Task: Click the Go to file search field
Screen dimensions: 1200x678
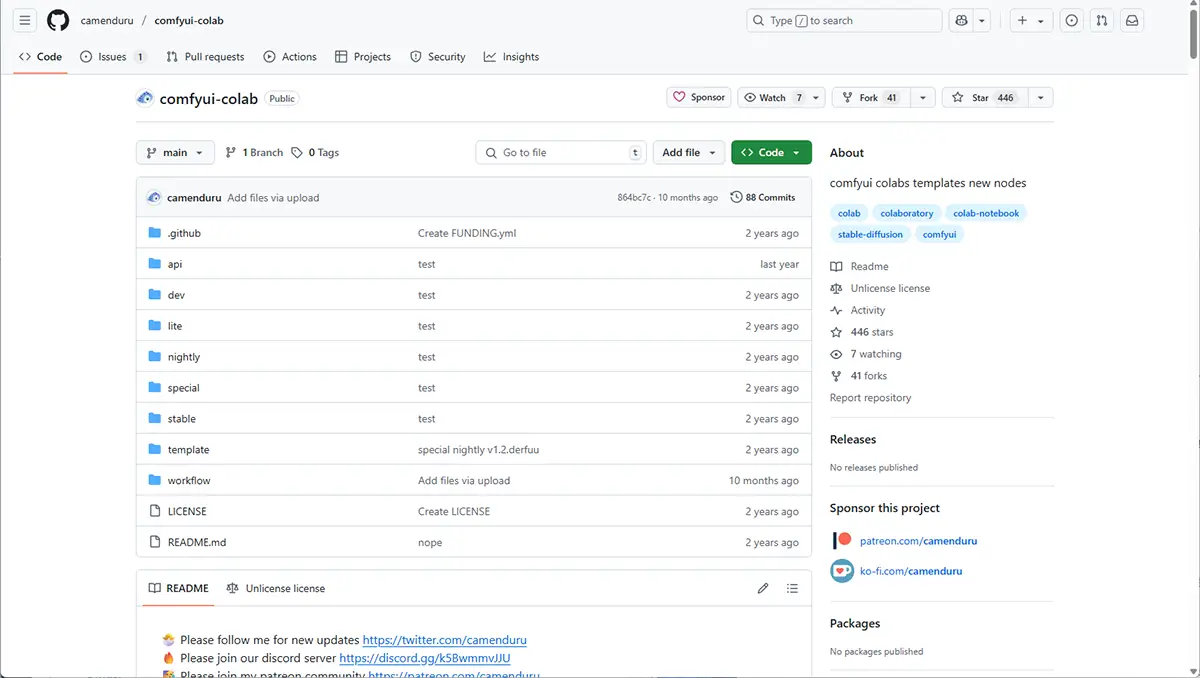Action: tap(561, 153)
